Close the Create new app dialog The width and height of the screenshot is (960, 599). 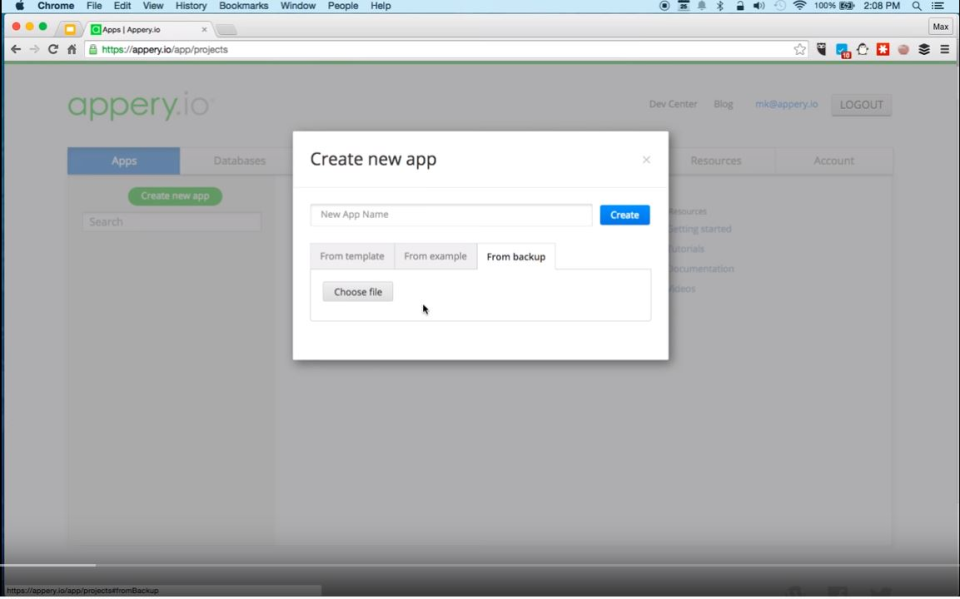pyautogui.click(x=646, y=159)
